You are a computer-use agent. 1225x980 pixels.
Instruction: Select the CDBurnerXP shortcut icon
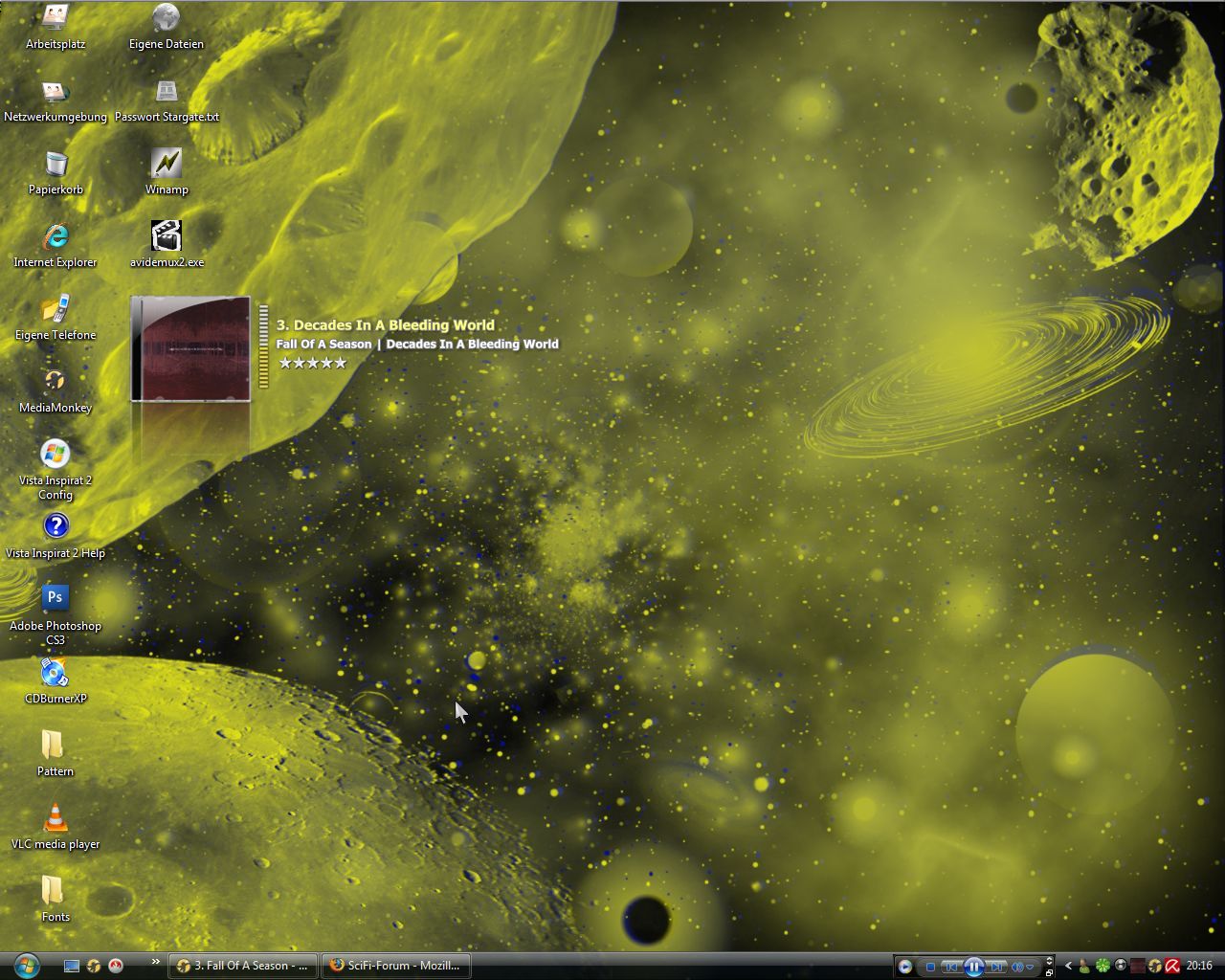pos(55,673)
